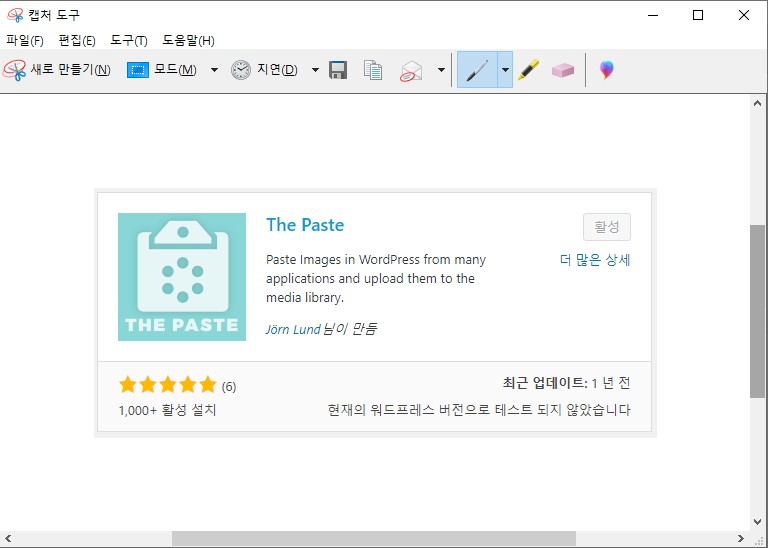Select the Pen tool
768x548 pixels.
click(478, 70)
